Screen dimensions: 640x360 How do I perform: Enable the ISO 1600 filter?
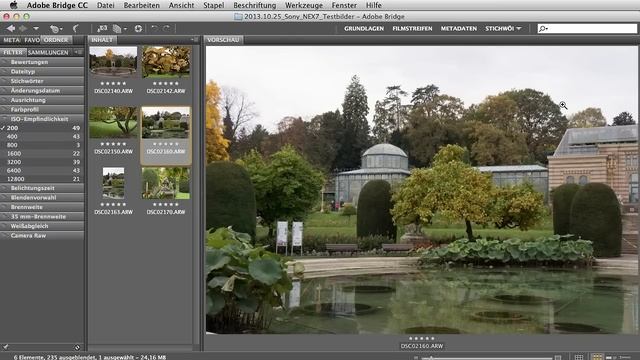click(42, 153)
